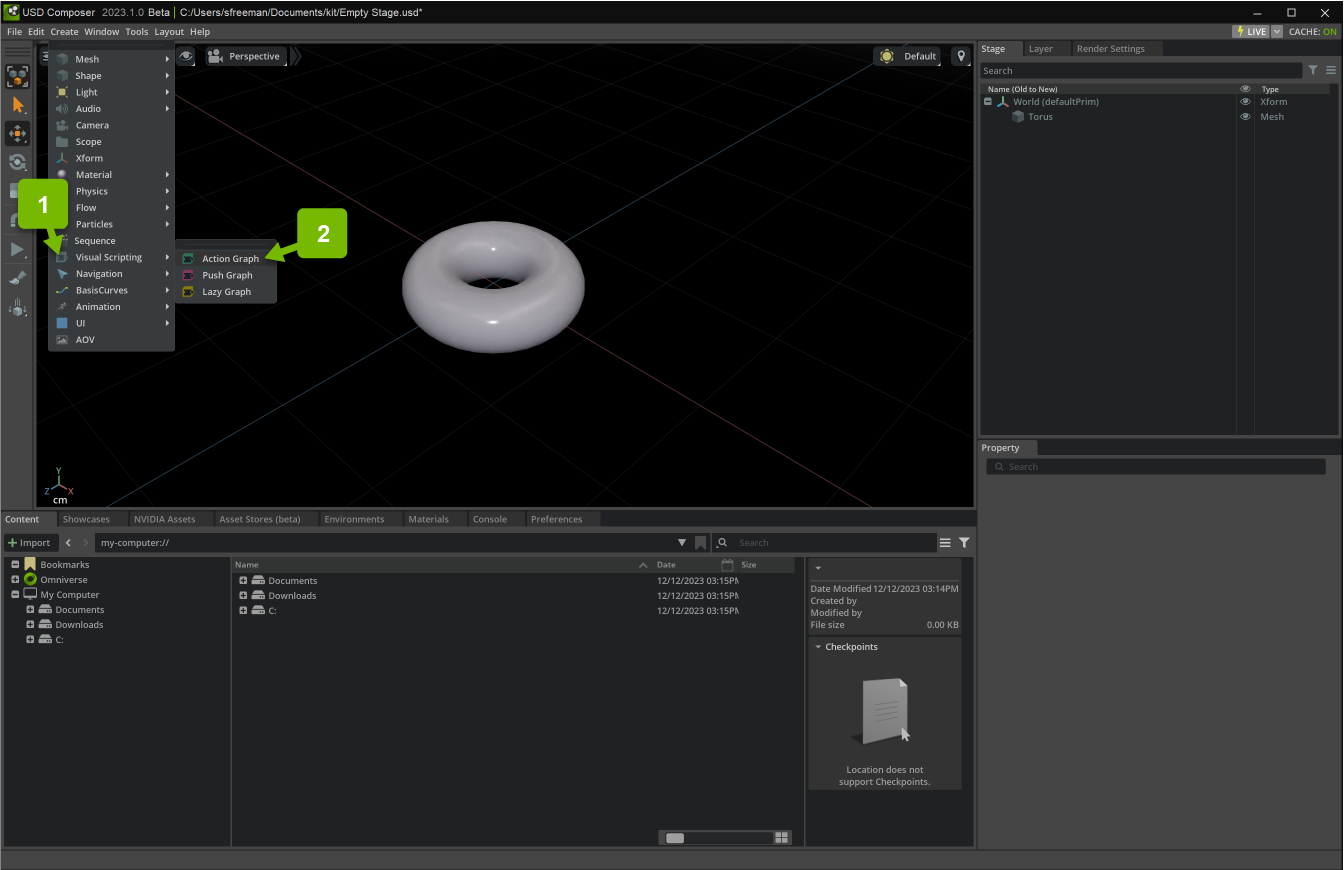
Task: Expand the Omniverse tree node
Action: pos(15,580)
